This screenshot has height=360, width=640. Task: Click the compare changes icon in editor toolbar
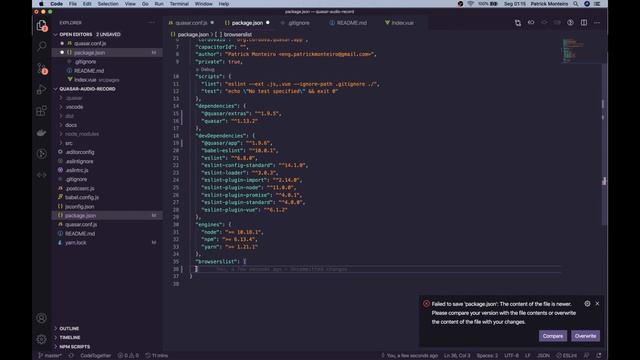(518, 23)
